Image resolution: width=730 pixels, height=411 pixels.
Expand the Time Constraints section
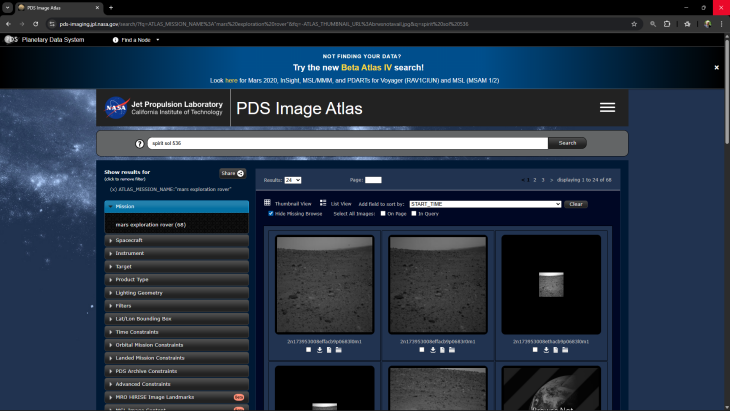pos(176,332)
